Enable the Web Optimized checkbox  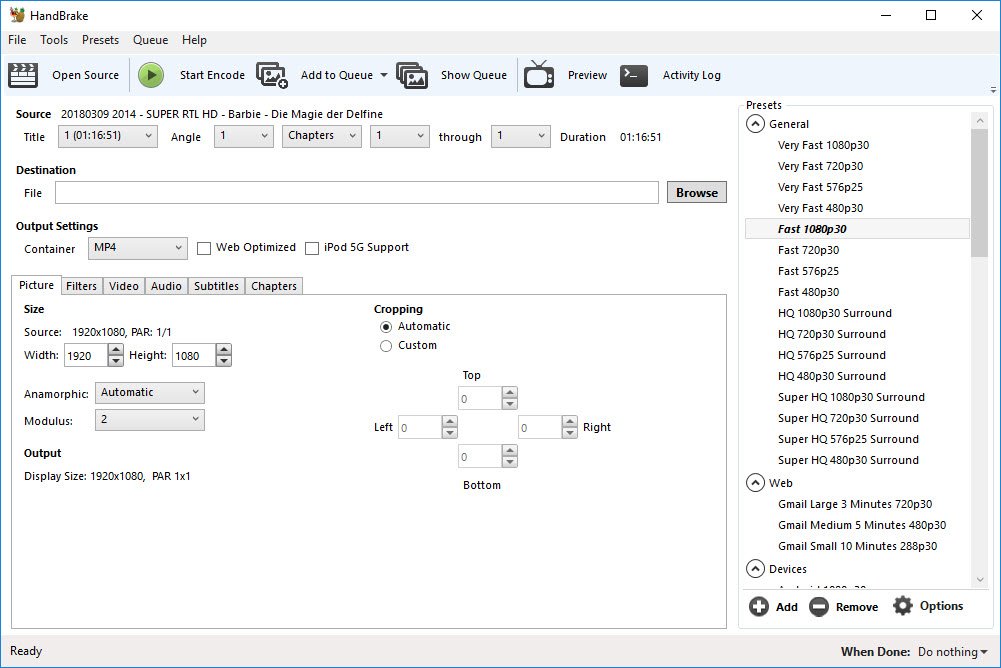pos(204,248)
